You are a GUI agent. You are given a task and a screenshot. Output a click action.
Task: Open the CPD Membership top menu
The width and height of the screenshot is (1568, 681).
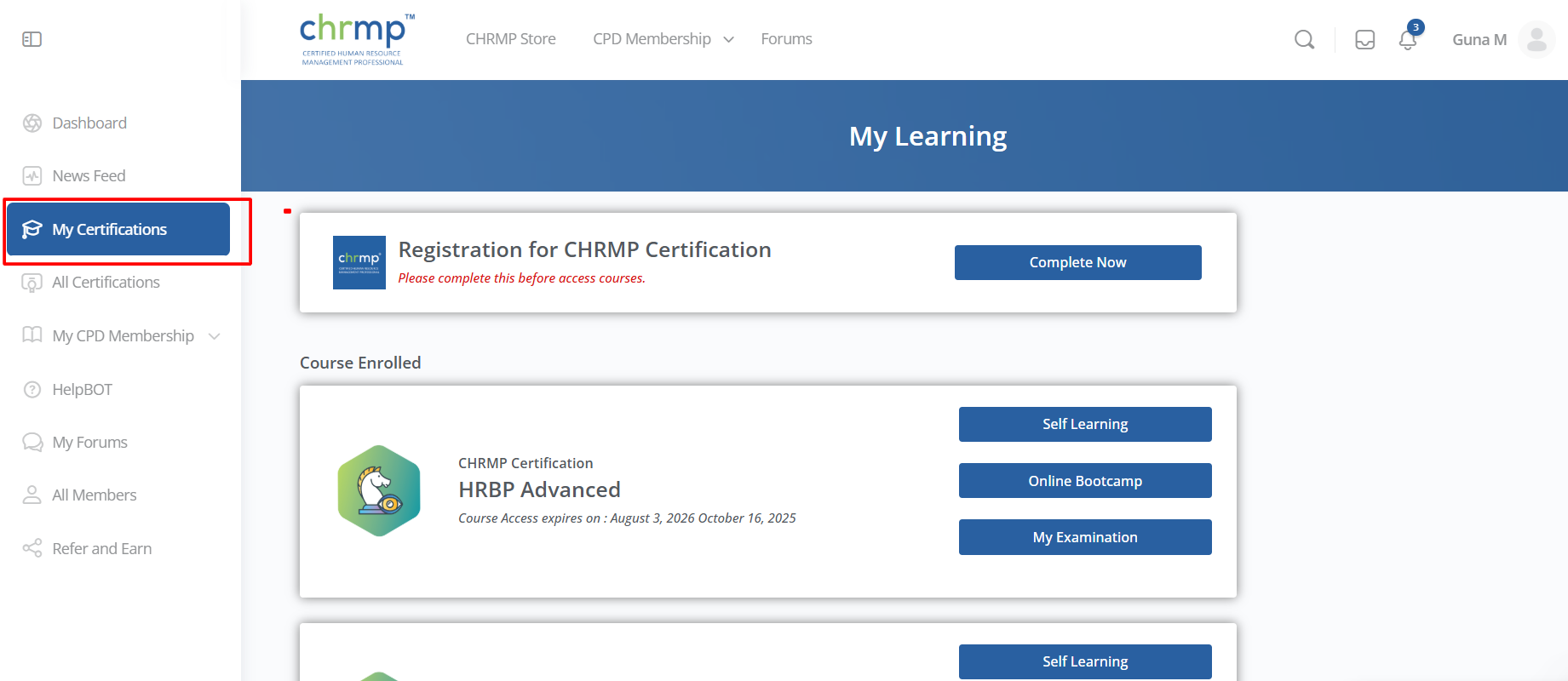point(652,39)
